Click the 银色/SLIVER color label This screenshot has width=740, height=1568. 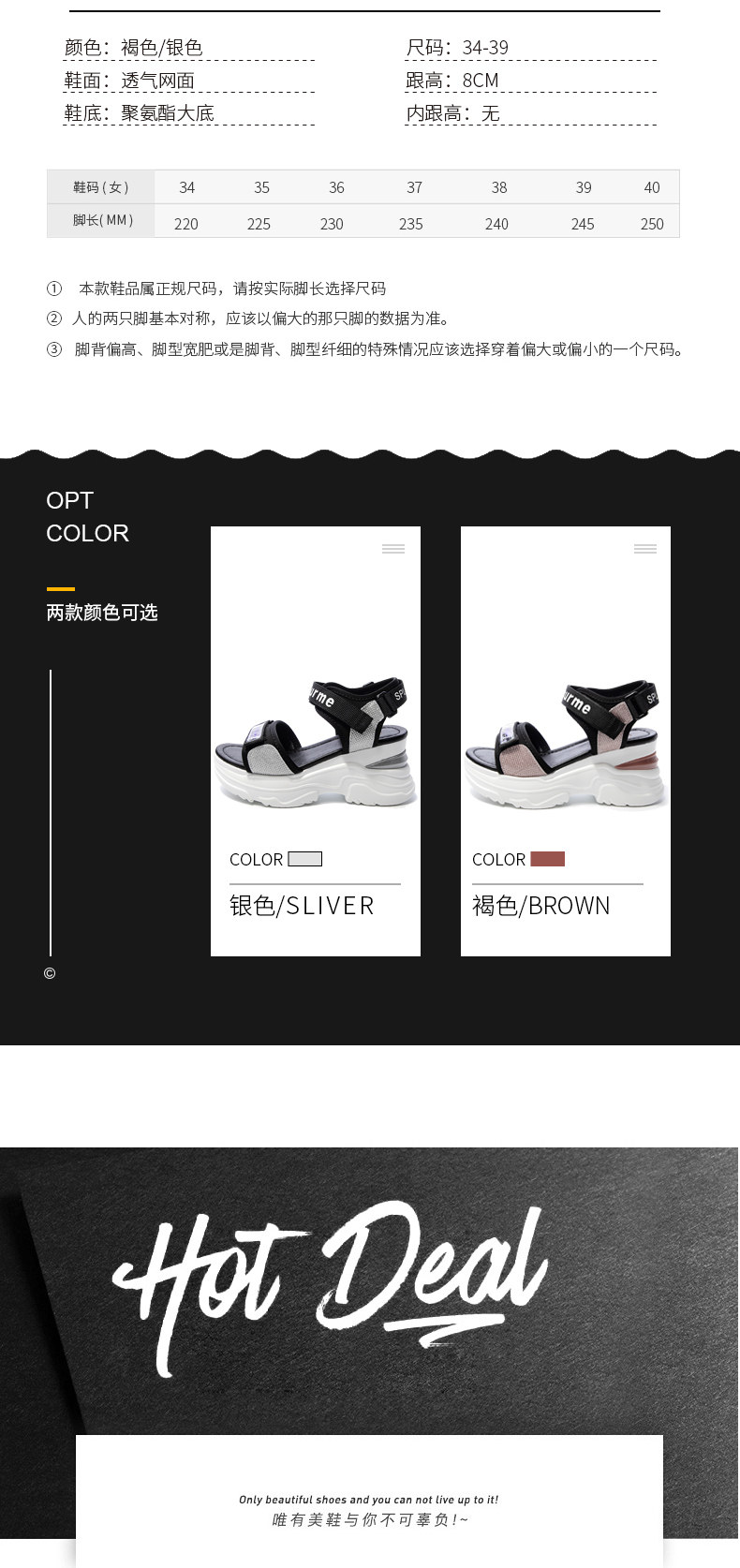302,906
